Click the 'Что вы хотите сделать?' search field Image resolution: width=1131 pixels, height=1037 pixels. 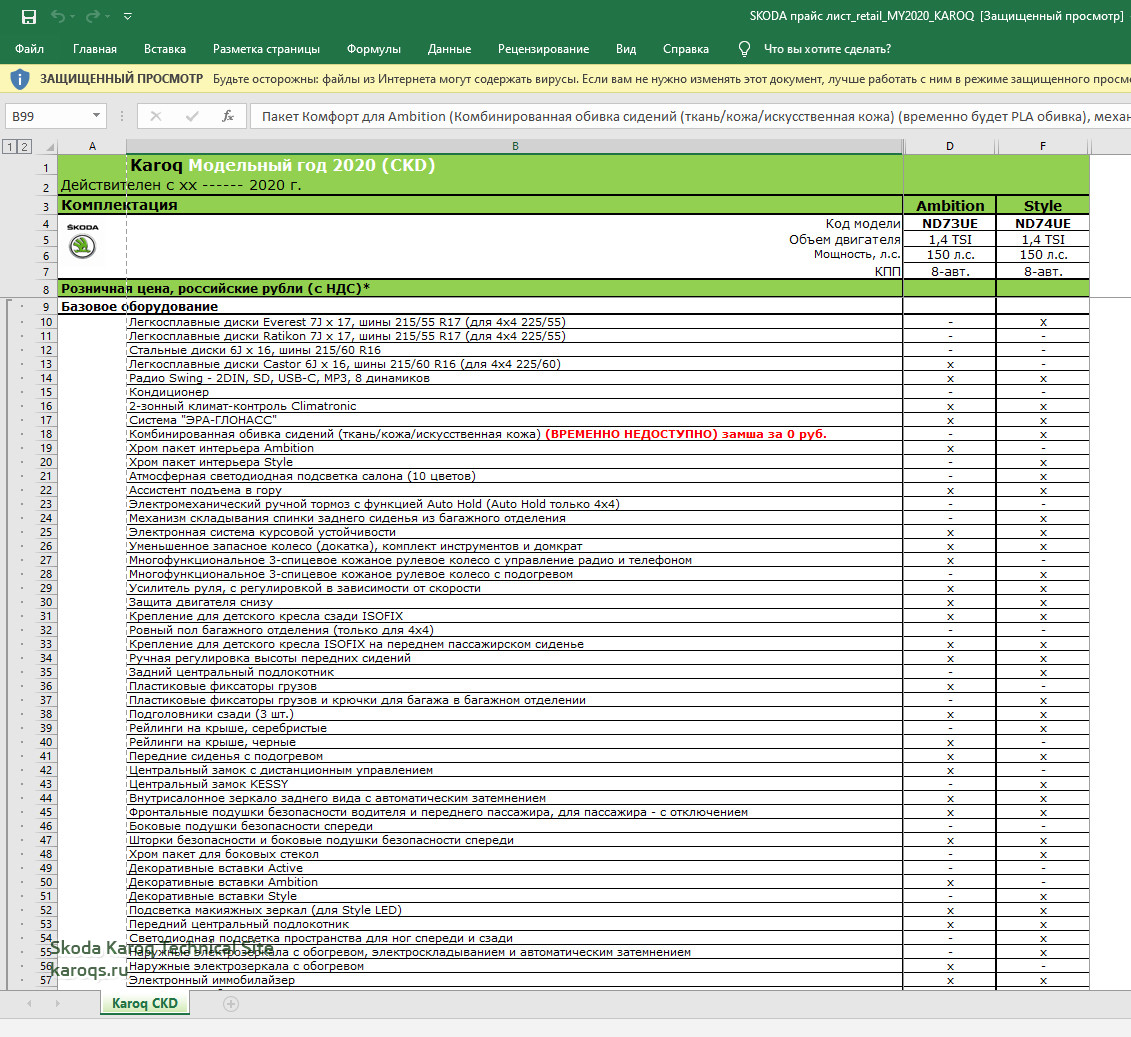coord(827,49)
